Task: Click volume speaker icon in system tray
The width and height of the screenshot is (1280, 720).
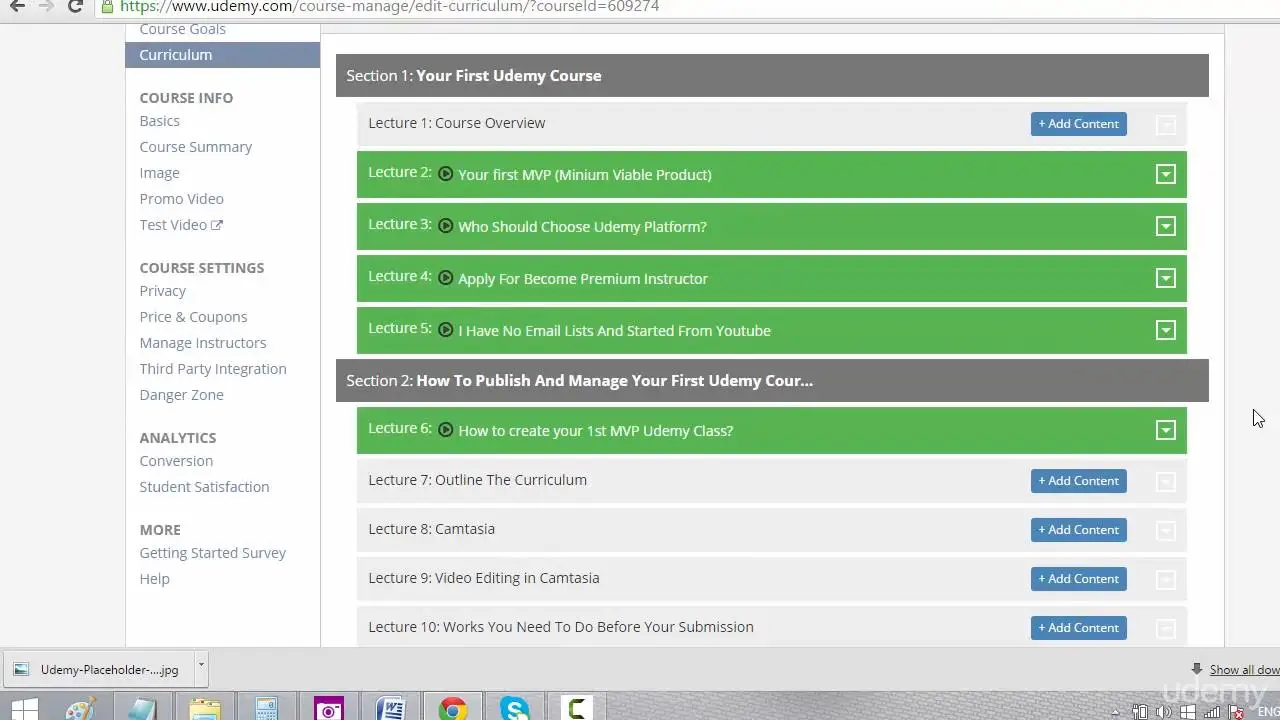Action: [x=1163, y=712]
